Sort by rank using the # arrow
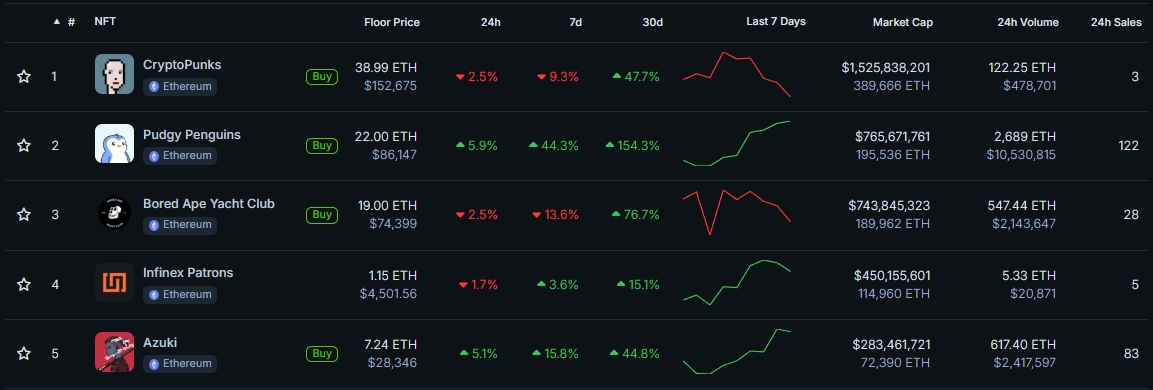Screen dimensions: 1153x390 coord(64,22)
